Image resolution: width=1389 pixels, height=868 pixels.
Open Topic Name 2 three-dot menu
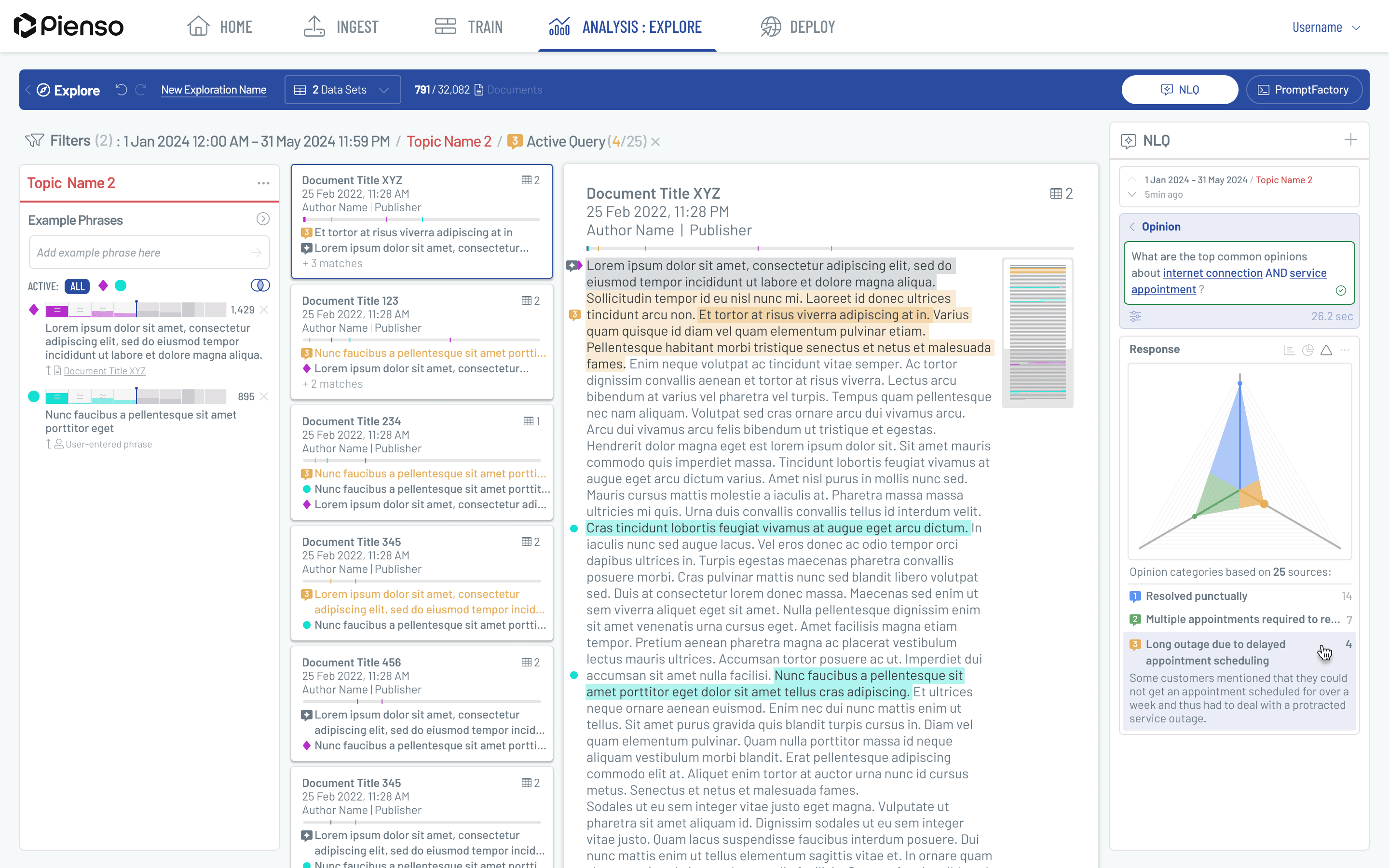(x=263, y=183)
